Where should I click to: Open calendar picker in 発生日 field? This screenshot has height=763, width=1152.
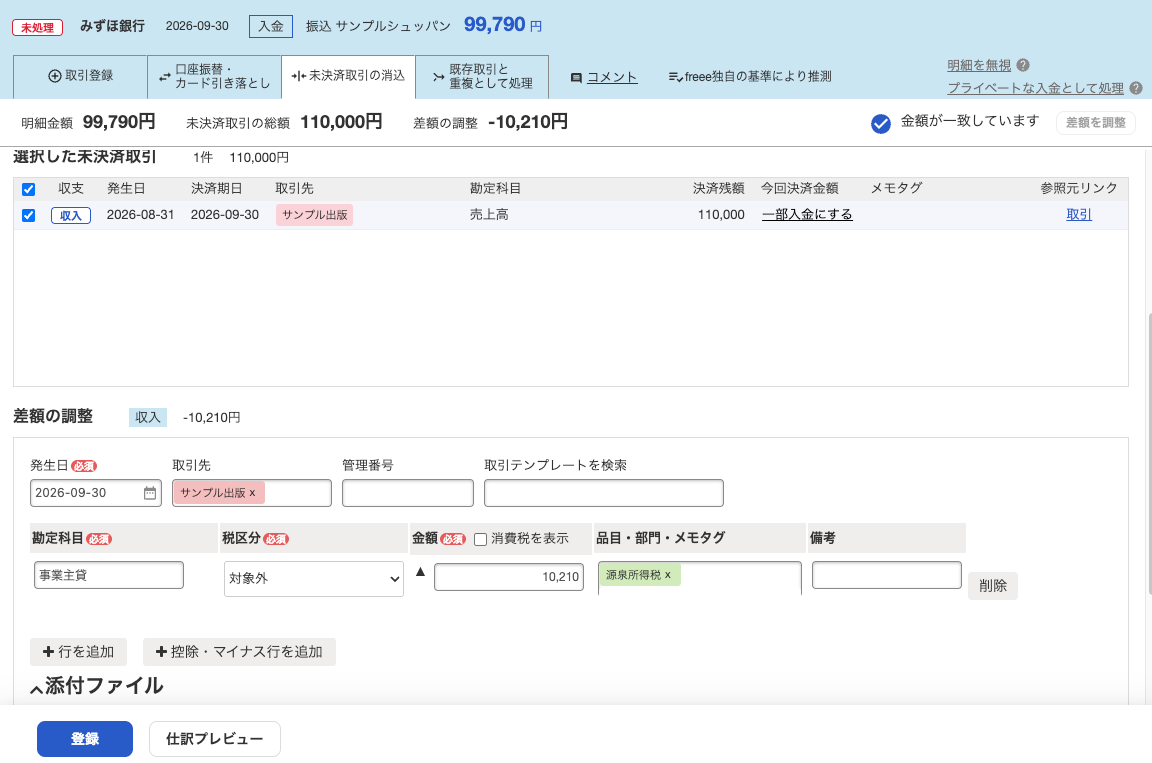[x=150, y=493]
